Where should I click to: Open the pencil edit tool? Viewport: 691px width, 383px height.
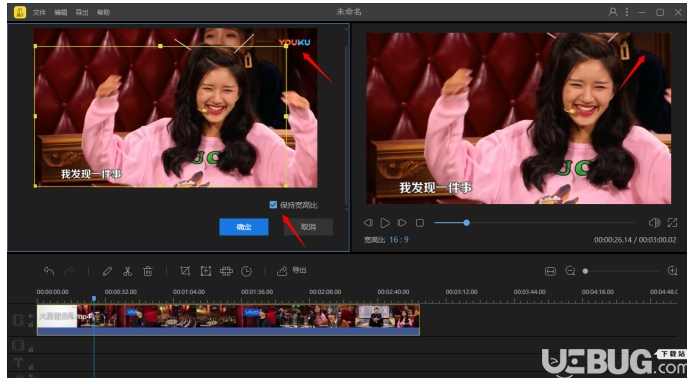coord(107,271)
